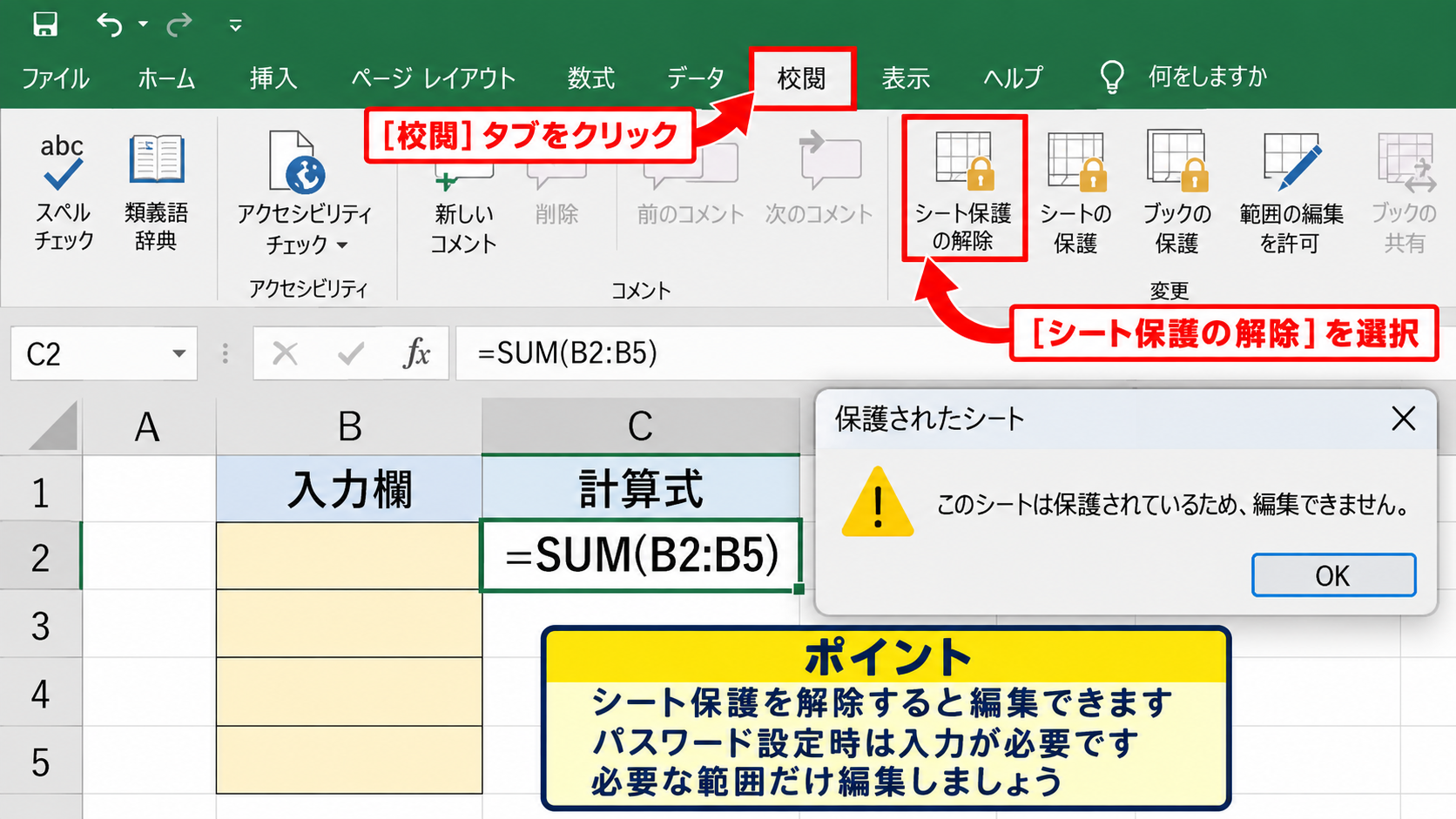The width and height of the screenshot is (1456, 819).
Task: Close the 保護されたシート dialog
Action: [x=1403, y=419]
